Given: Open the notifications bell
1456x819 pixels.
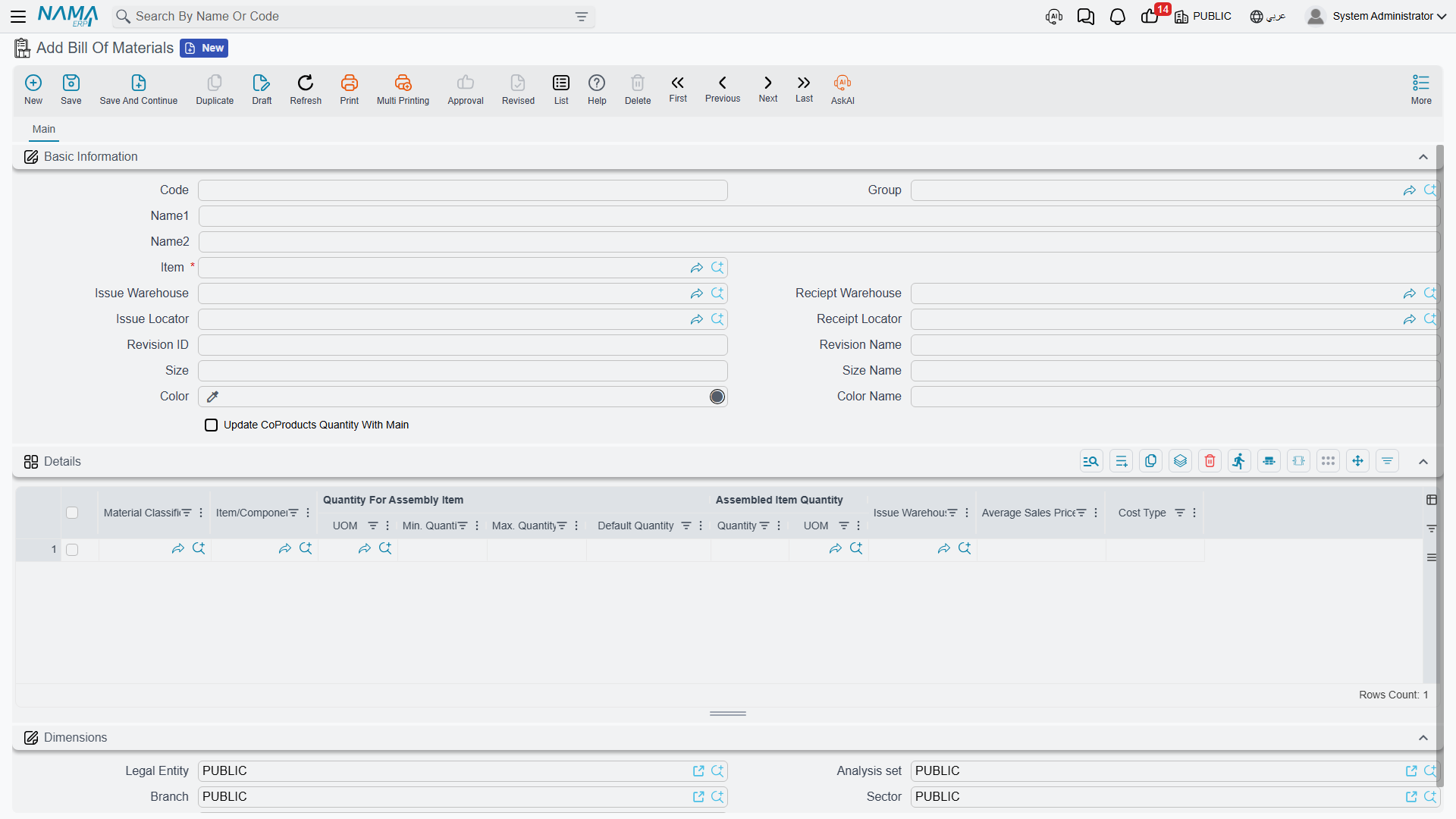Looking at the screenshot, I should (1118, 17).
